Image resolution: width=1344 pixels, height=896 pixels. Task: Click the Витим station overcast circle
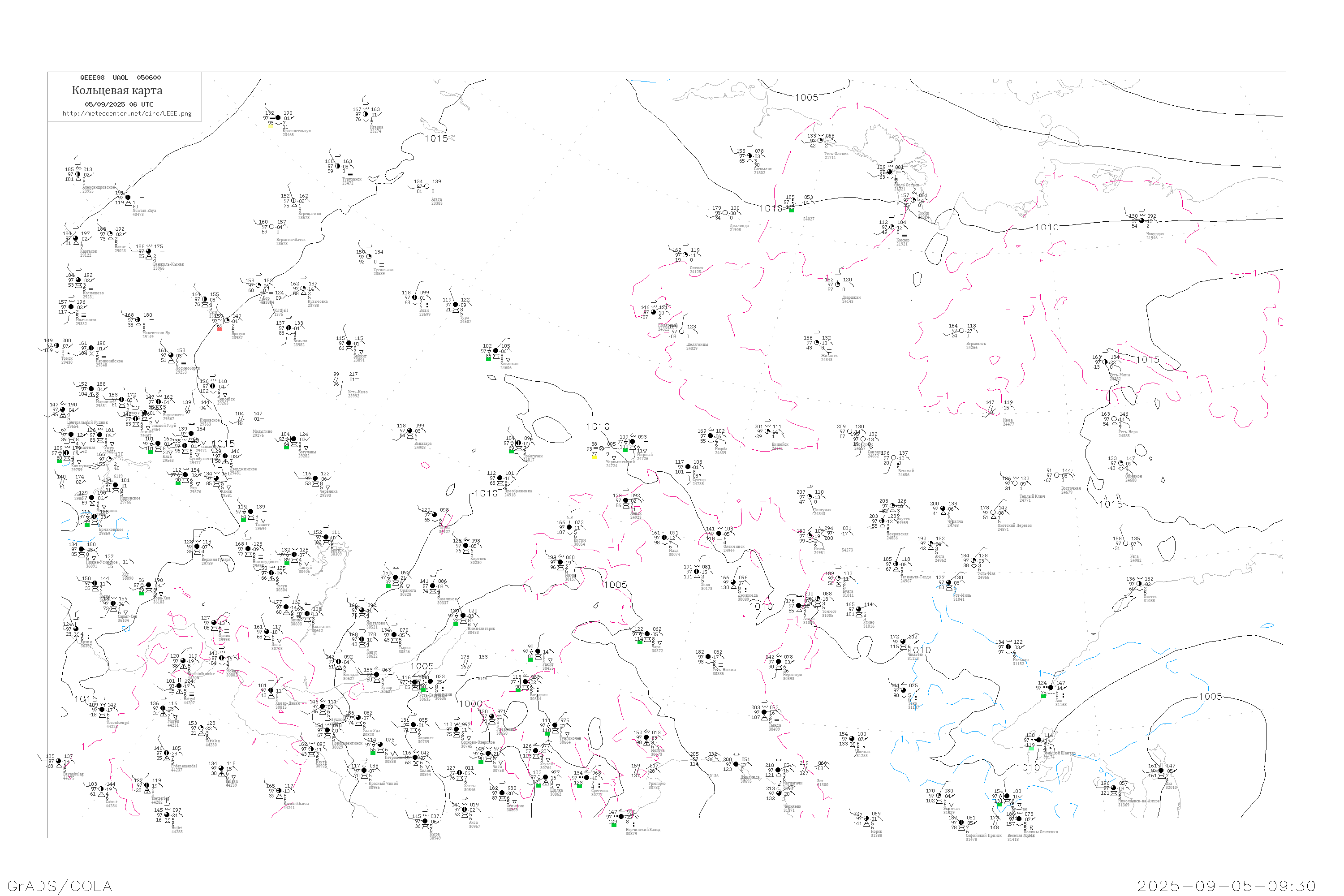(x=569, y=527)
